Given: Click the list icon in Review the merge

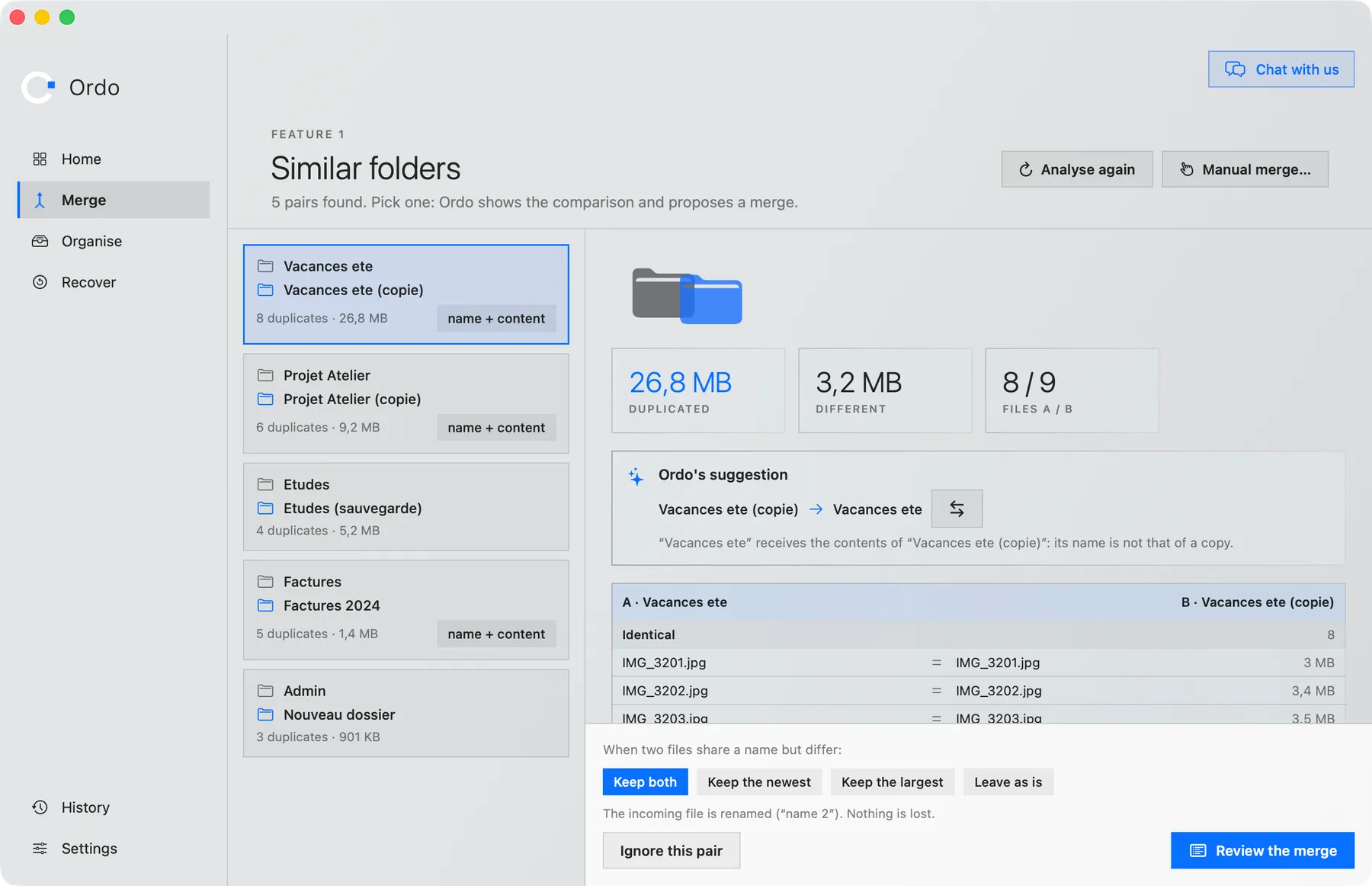Looking at the screenshot, I should [x=1198, y=850].
